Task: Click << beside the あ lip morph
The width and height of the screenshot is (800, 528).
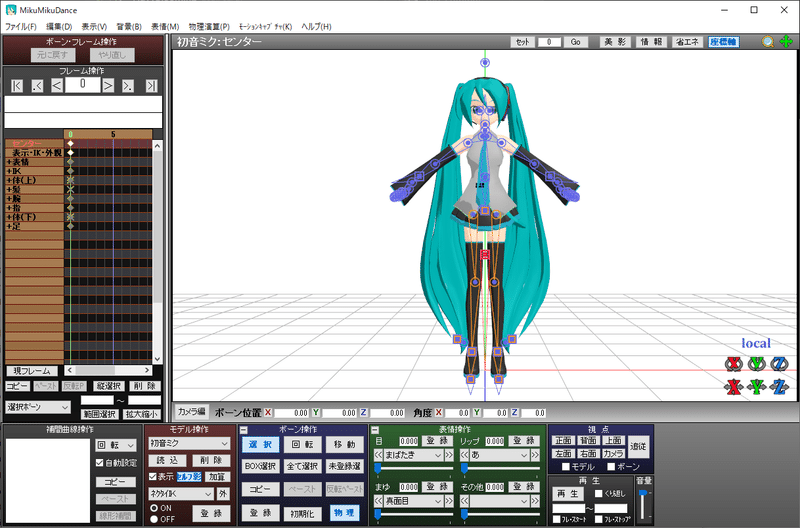Action: click(464, 455)
